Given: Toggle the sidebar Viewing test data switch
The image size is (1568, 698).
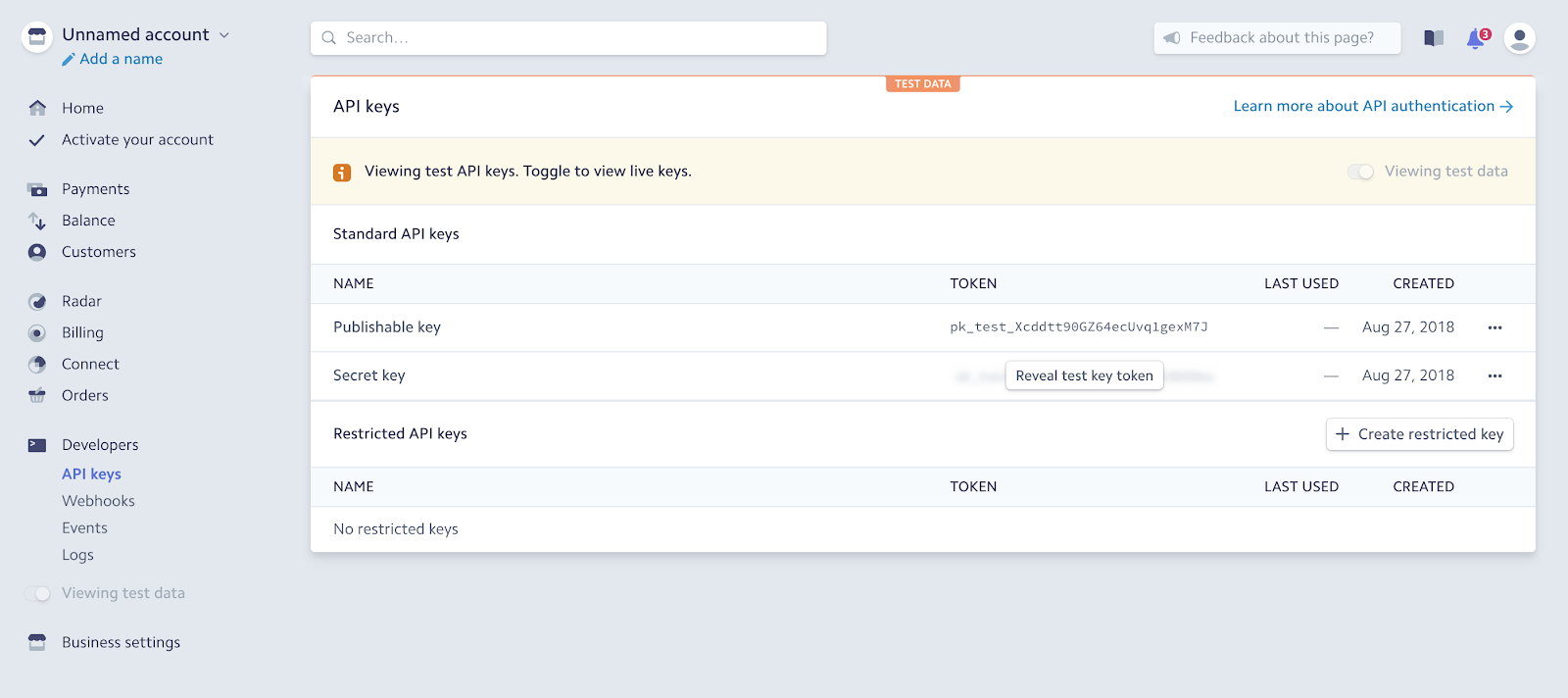Looking at the screenshot, I should click(x=38, y=593).
